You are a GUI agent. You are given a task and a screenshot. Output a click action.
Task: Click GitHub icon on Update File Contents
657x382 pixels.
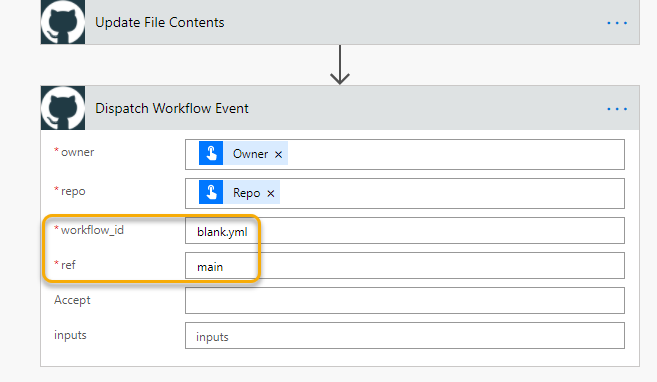63,22
